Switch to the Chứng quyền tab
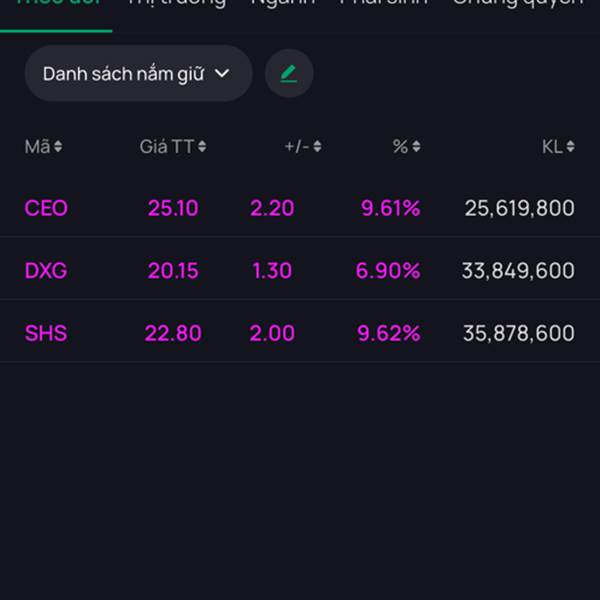 click(517, 4)
